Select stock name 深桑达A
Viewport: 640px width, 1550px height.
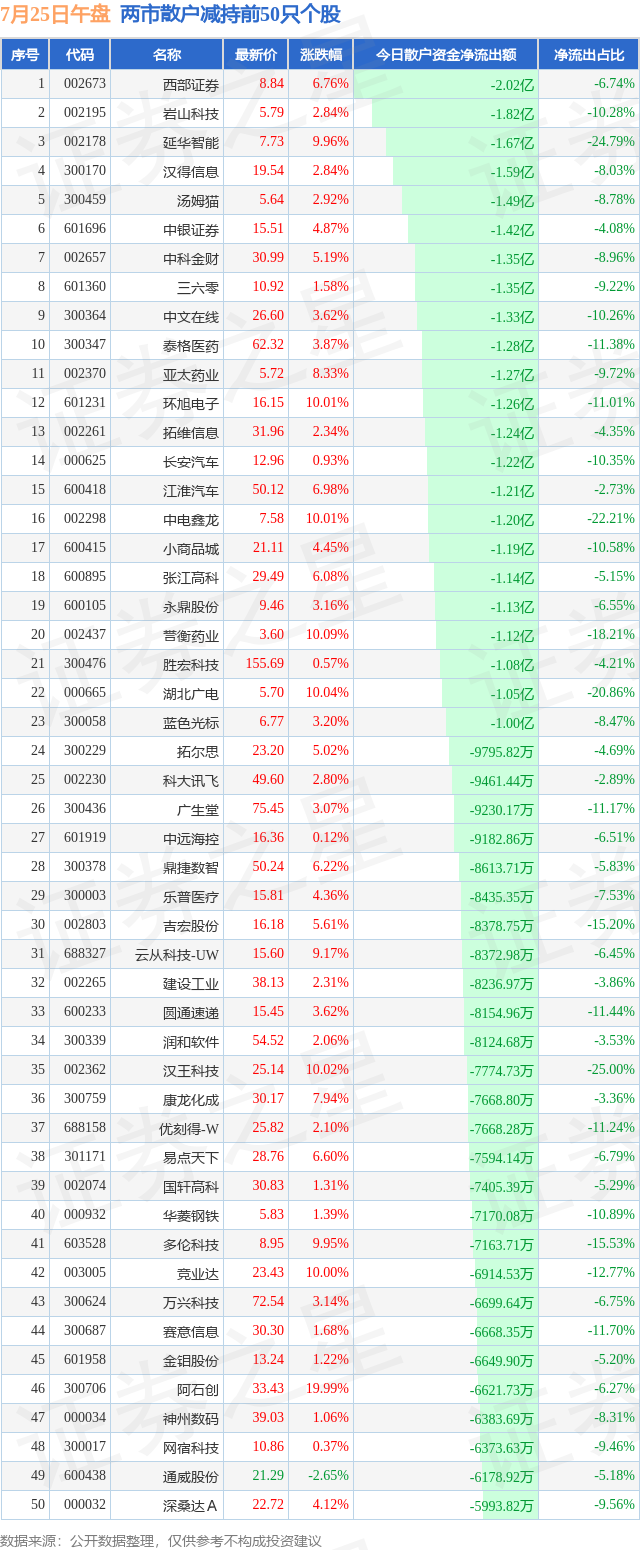pos(191,1505)
